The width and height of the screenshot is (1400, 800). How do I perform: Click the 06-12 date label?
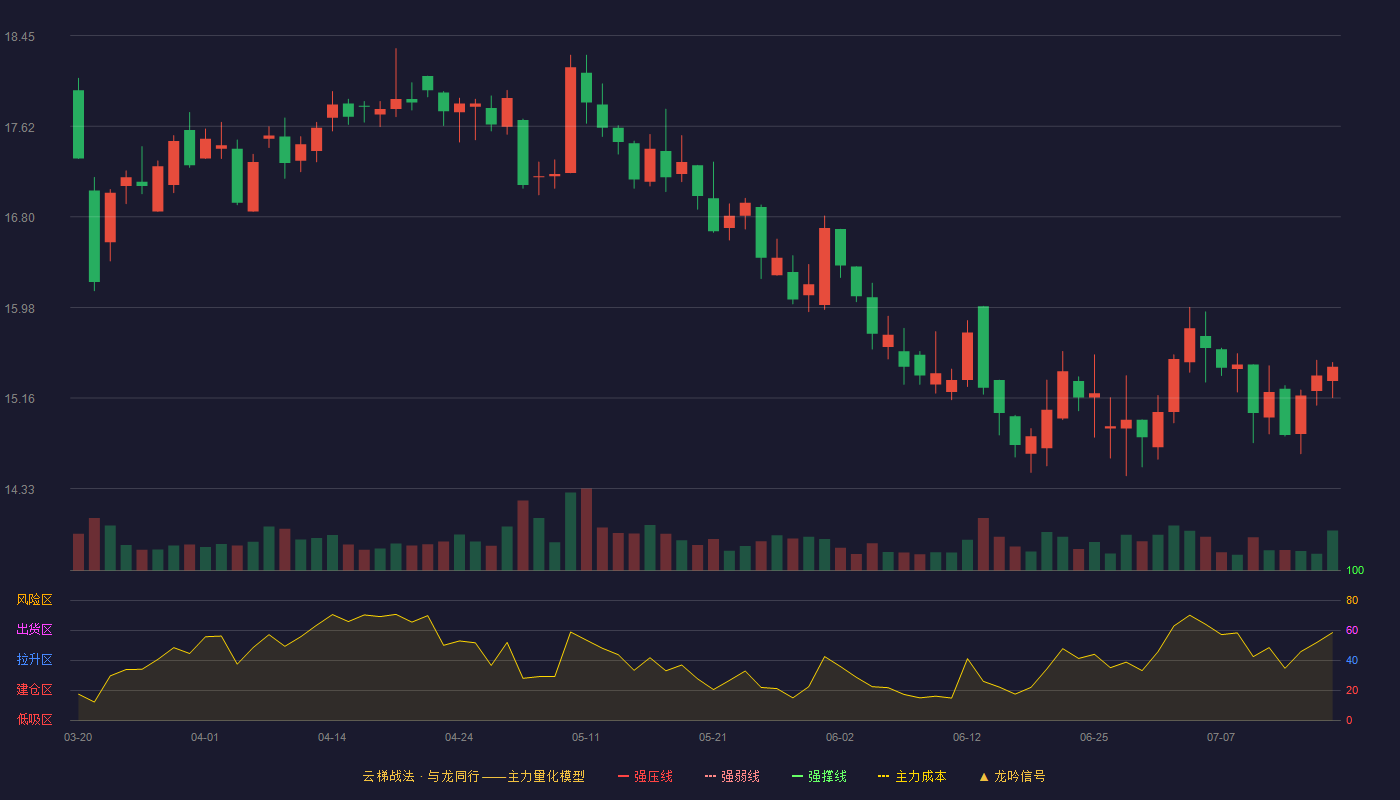pyautogui.click(x=967, y=737)
